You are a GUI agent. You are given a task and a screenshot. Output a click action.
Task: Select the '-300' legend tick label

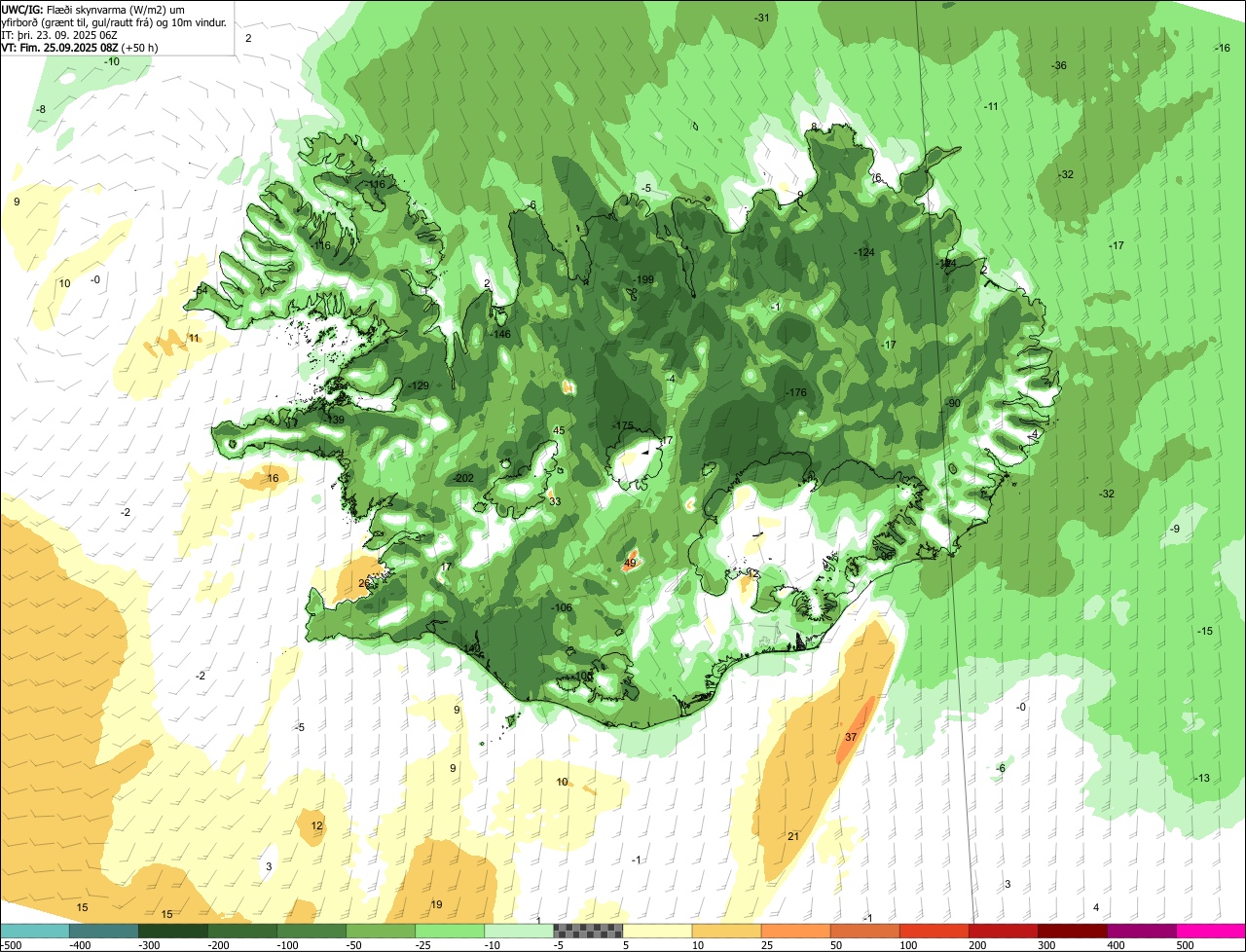tap(148, 944)
